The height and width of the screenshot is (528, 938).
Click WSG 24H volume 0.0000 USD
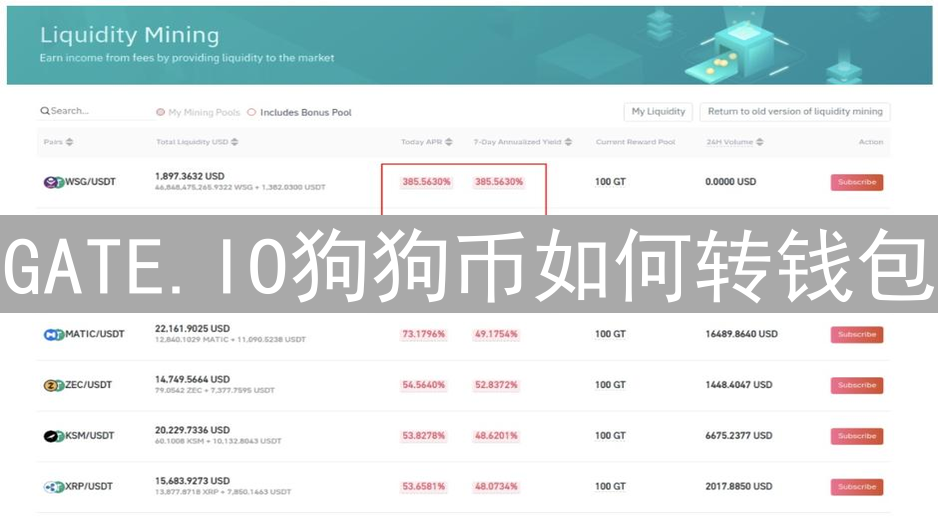(730, 182)
